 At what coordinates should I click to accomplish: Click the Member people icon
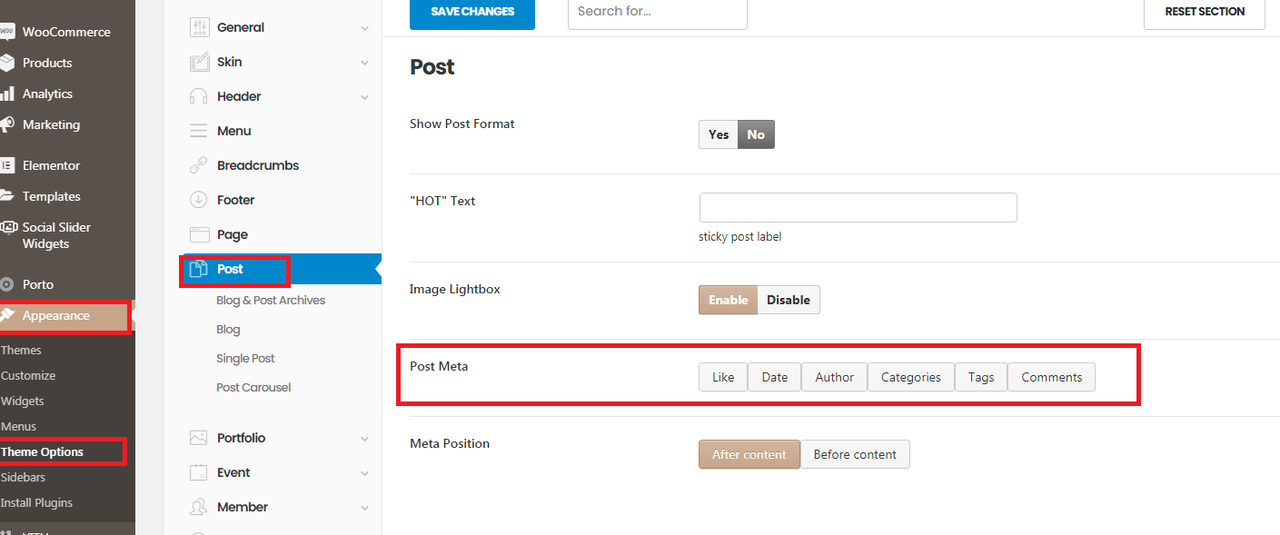click(x=199, y=507)
